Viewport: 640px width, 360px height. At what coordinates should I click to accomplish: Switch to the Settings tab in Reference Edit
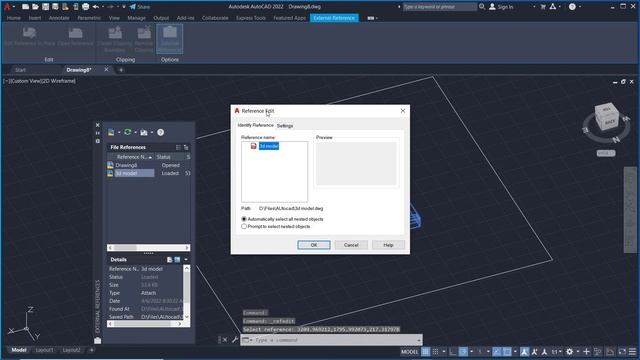(x=285, y=126)
